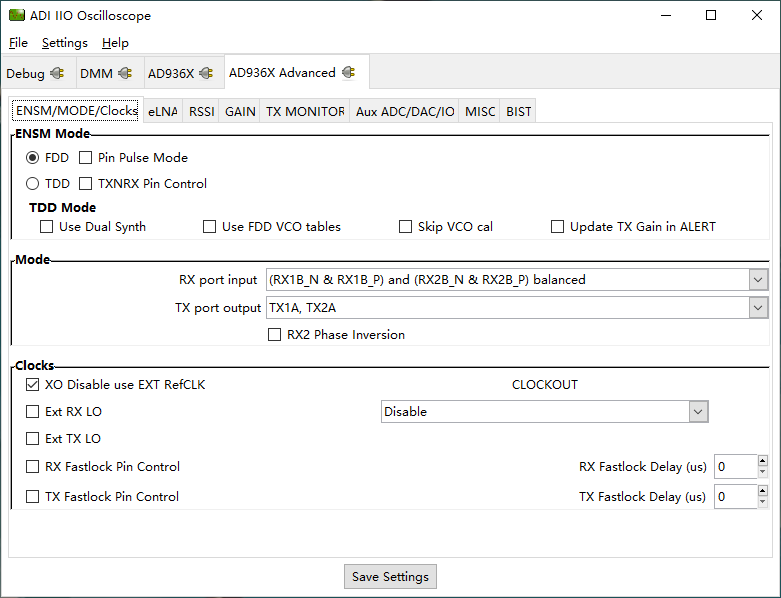This screenshot has width=781, height=598.
Task: Decrease RX Fastlock Delay with down arrow
Action: click(763, 473)
